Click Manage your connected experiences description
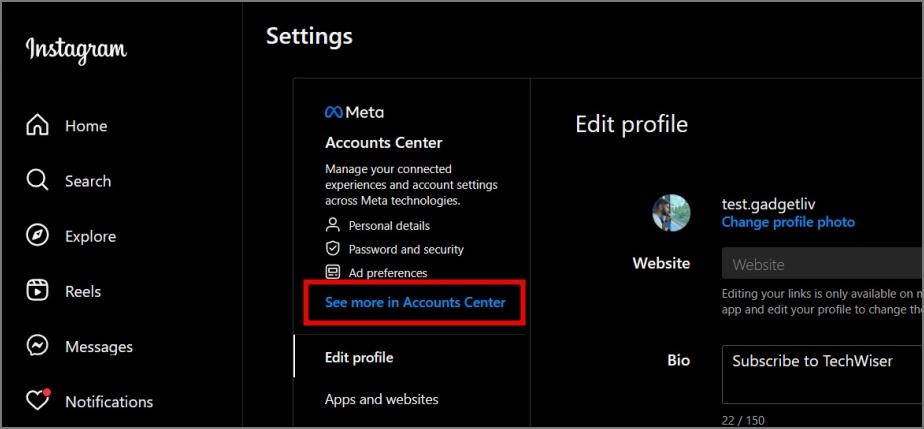Viewport: 924px width, 429px height. pos(411,184)
